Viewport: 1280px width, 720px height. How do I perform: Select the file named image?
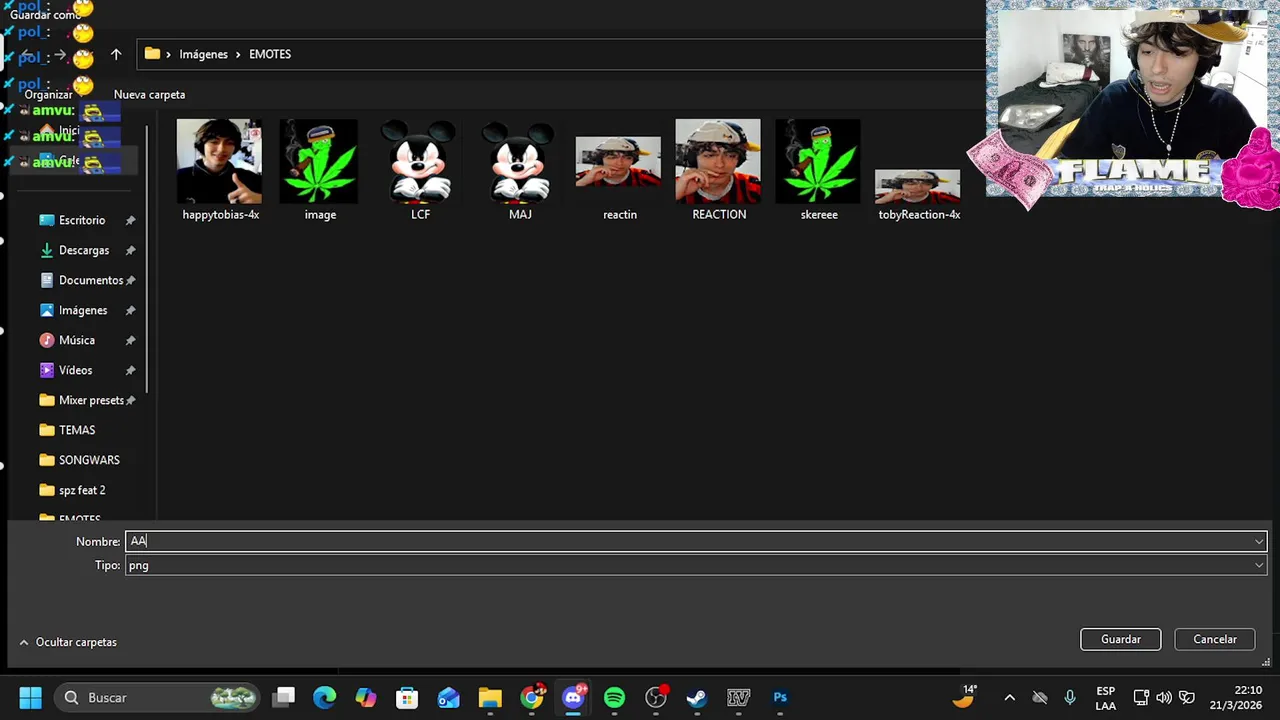coord(320,170)
